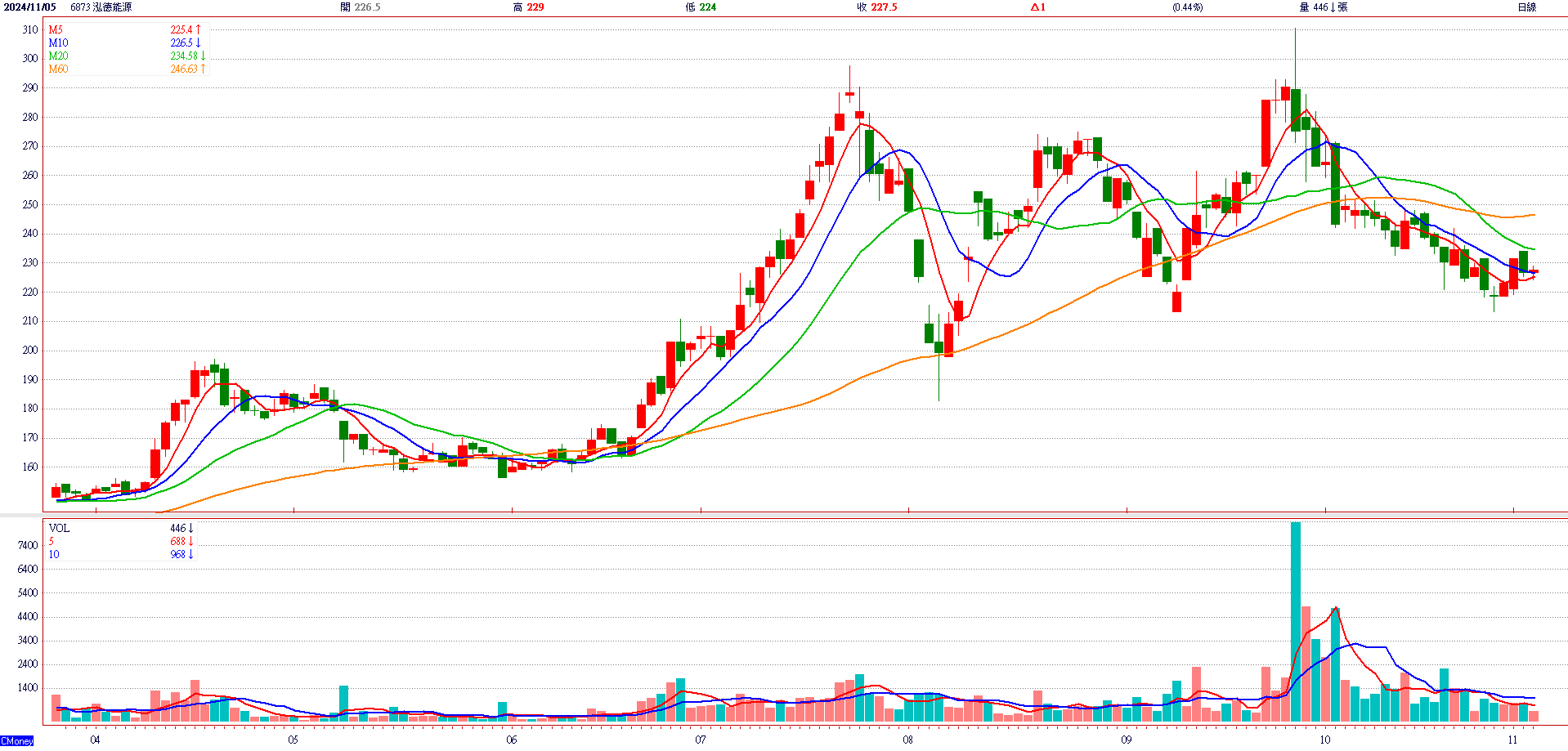The width and height of the screenshot is (1568, 751).
Task: Click the 7400 volume axis label
Action: pyautogui.click(x=28, y=545)
